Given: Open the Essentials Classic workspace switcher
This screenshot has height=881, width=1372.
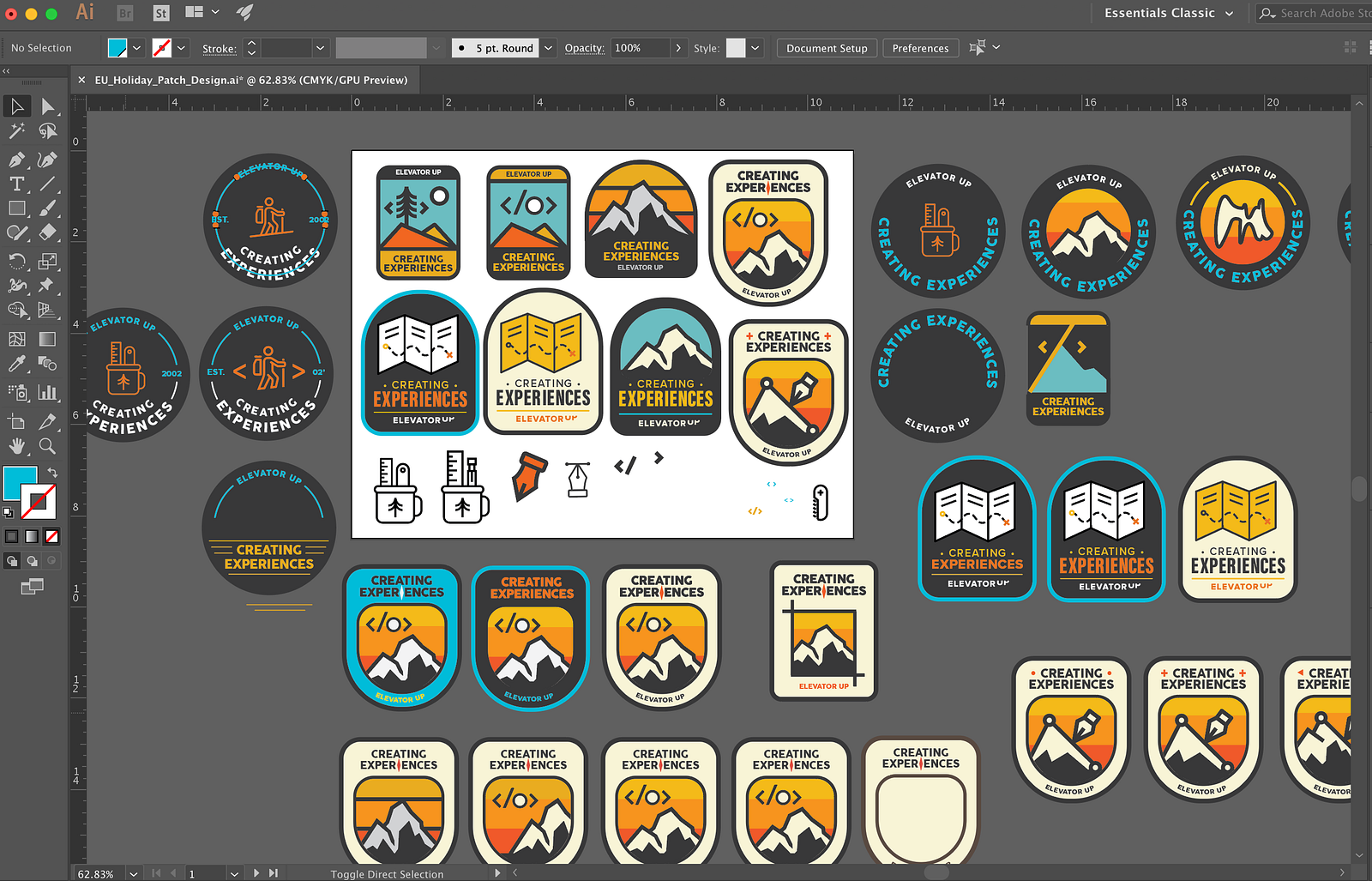Looking at the screenshot, I should 1169,13.
